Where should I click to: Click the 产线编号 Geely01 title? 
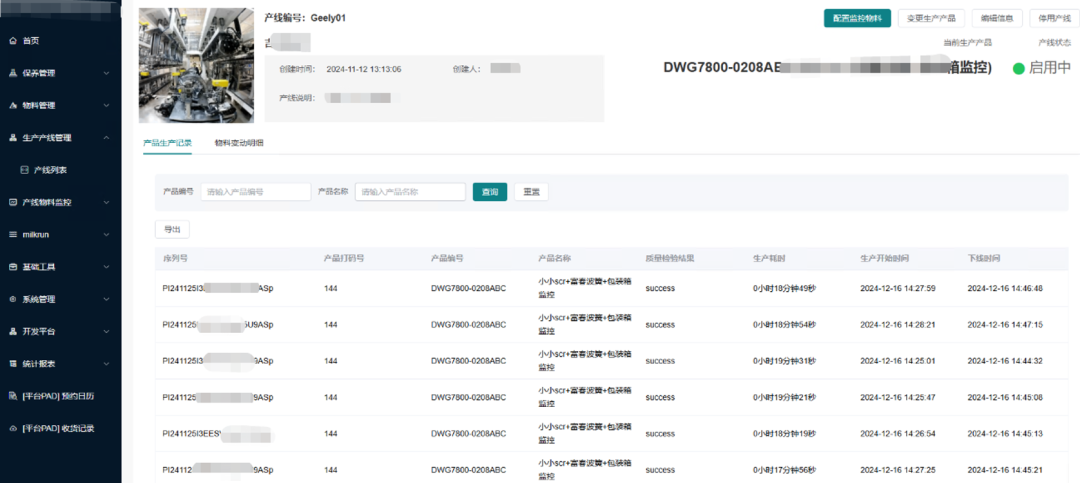[305, 18]
